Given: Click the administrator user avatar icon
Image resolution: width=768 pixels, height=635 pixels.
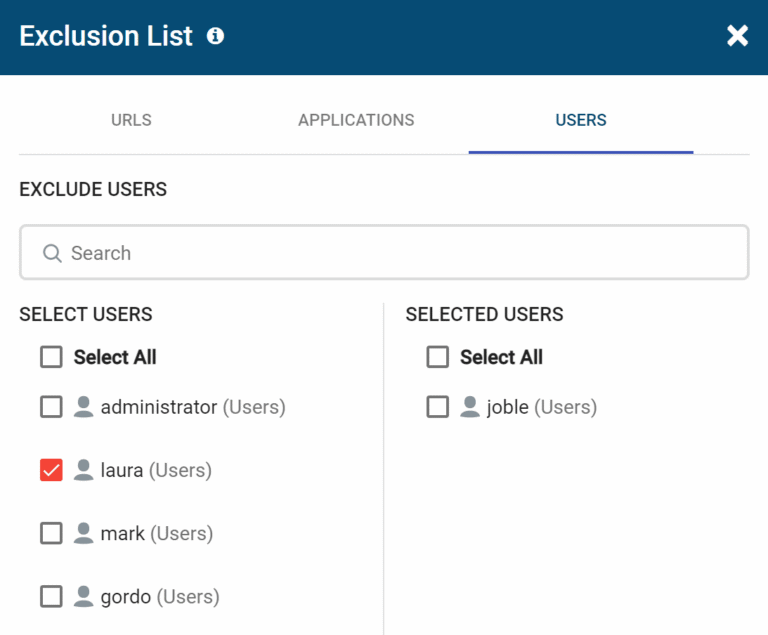Looking at the screenshot, I should pyautogui.click(x=83, y=407).
